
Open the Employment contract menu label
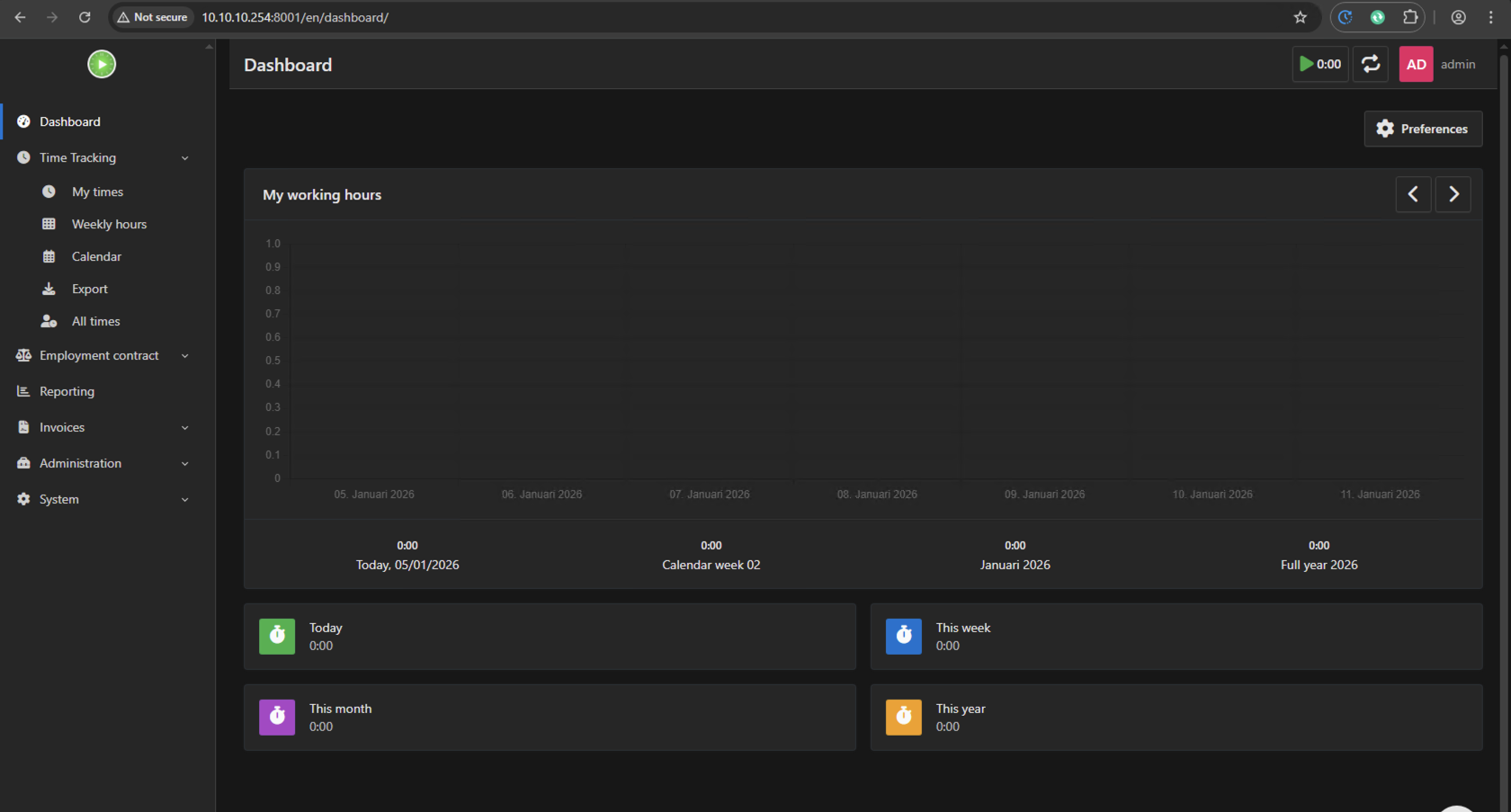(99, 355)
